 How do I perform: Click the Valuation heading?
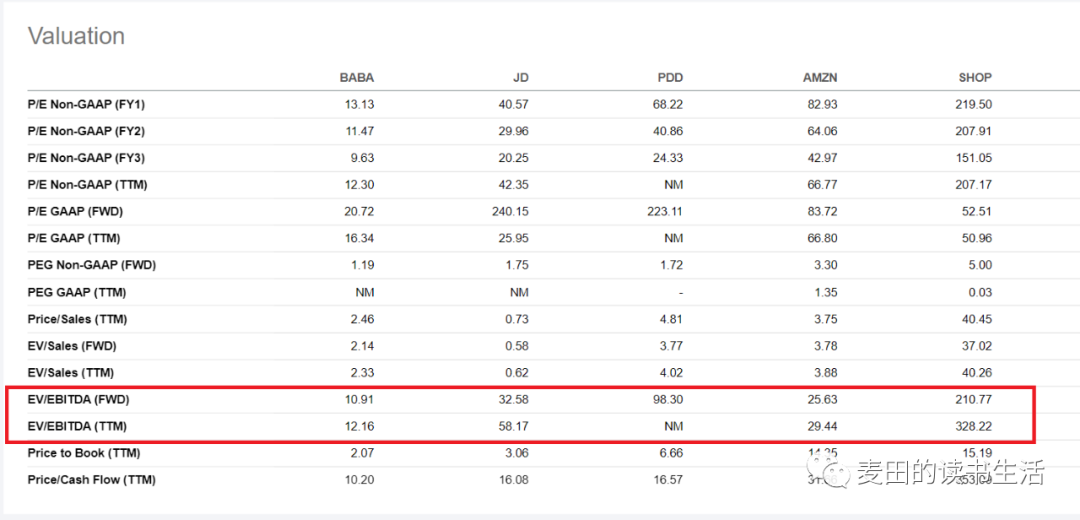[76, 36]
